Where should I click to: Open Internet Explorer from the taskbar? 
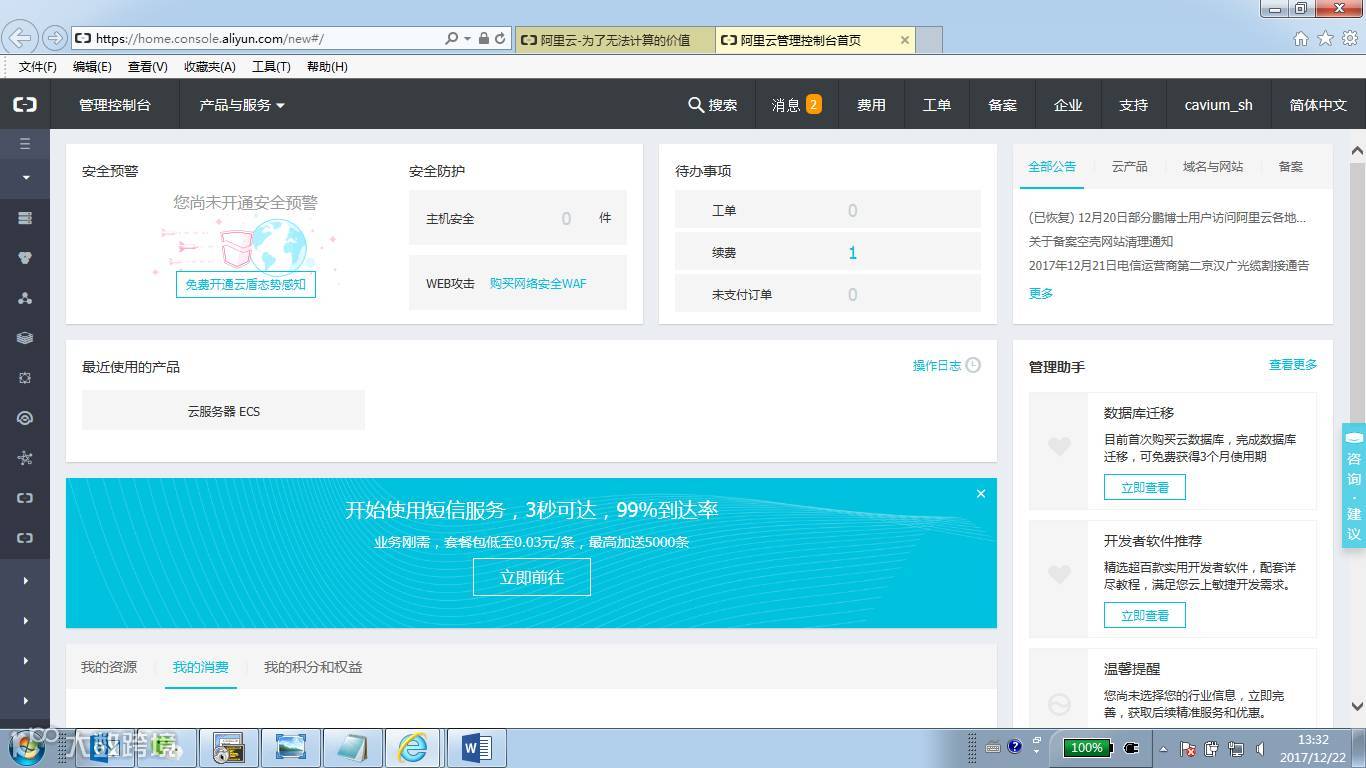tap(412, 747)
